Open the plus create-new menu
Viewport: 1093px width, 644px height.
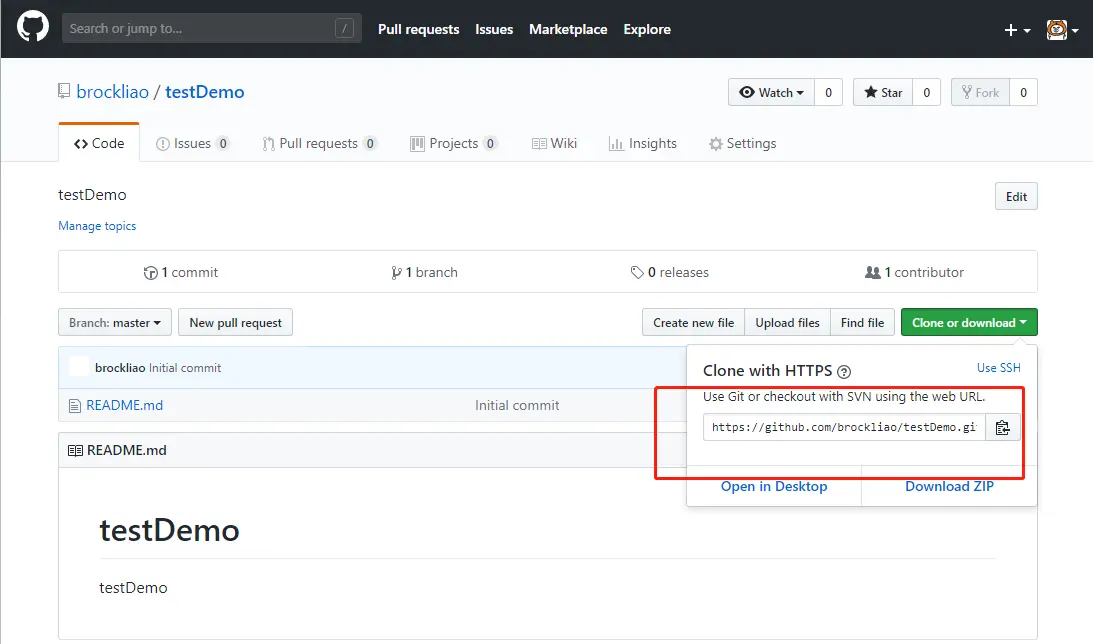tap(1017, 30)
